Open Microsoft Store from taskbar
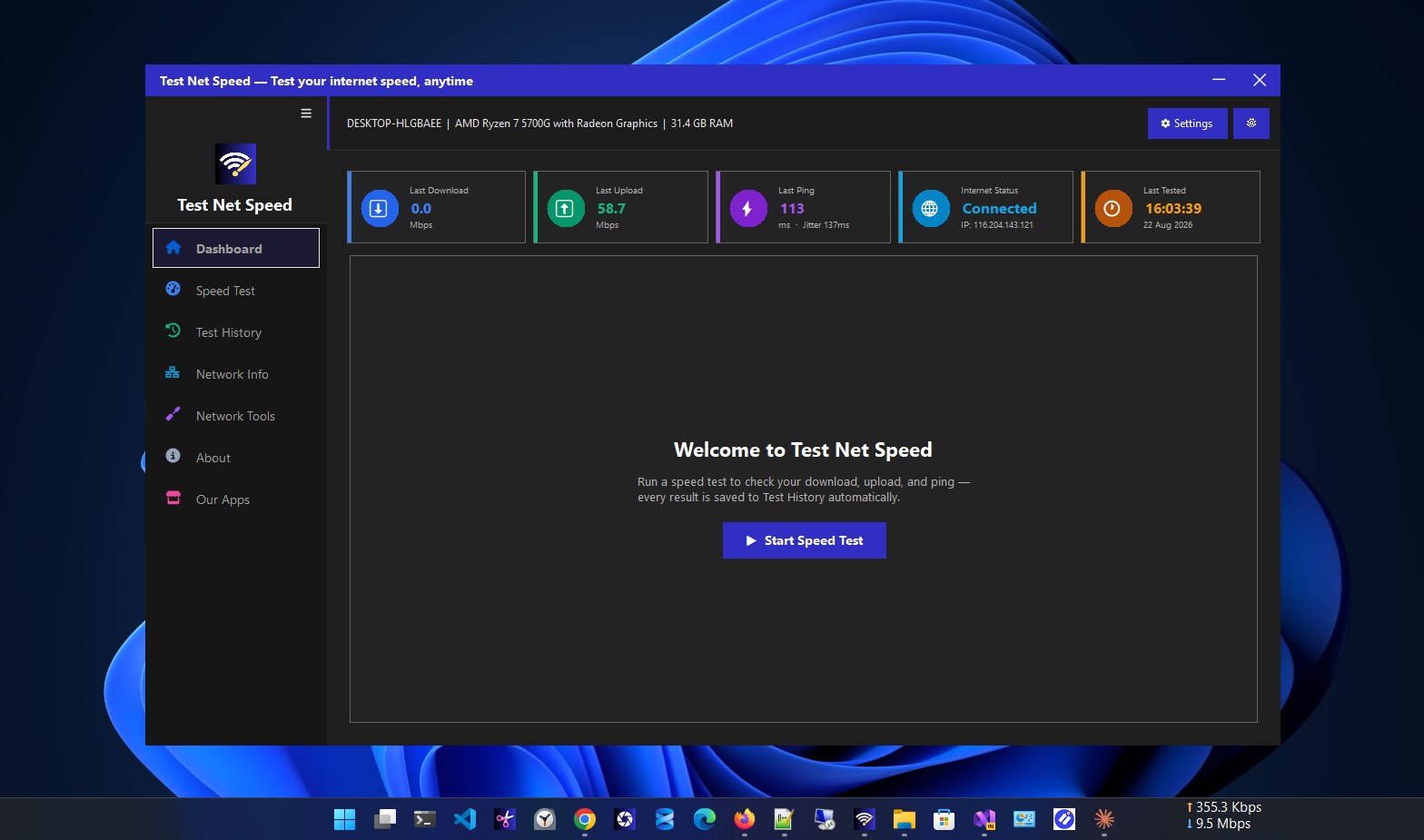The width and height of the screenshot is (1424, 840). click(x=944, y=819)
